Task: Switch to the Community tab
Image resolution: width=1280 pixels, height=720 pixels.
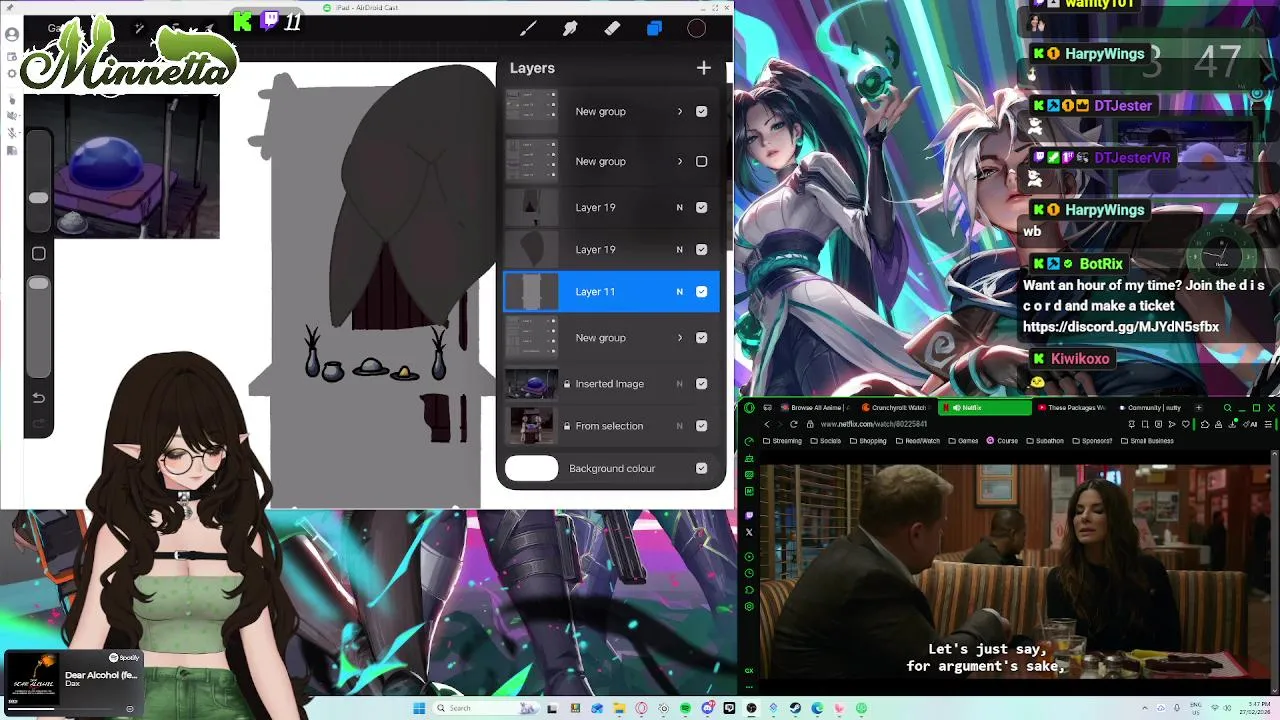Action: pos(1150,408)
